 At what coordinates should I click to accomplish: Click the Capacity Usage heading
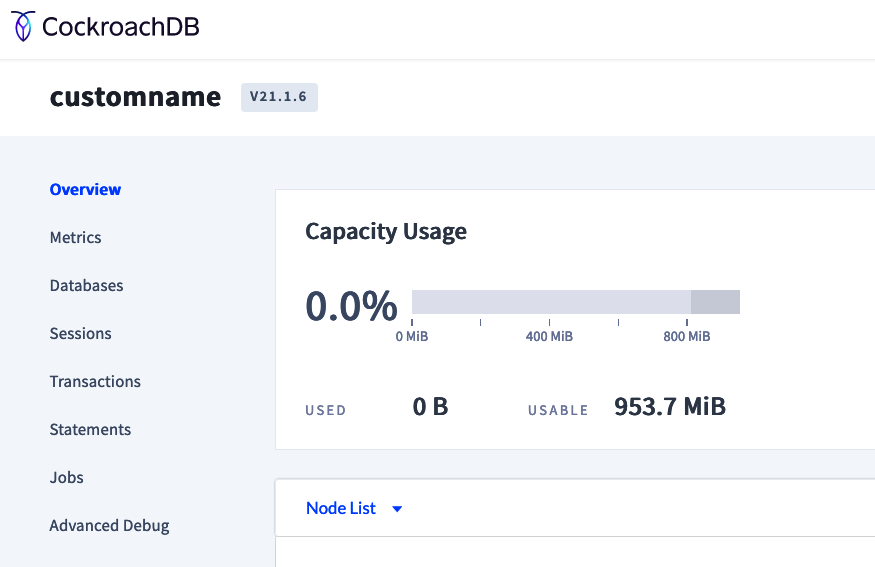point(386,232)
